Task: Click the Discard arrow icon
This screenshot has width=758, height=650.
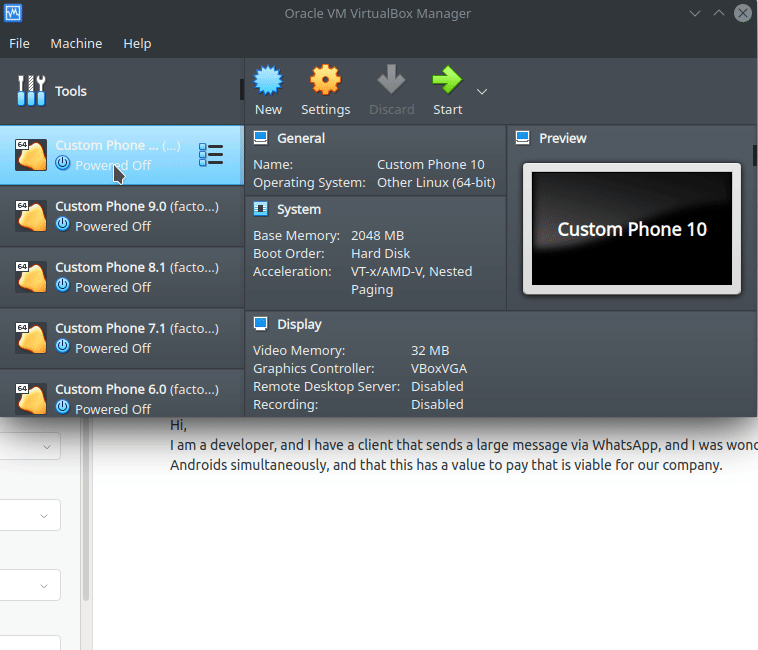Action: pos(391,80)
